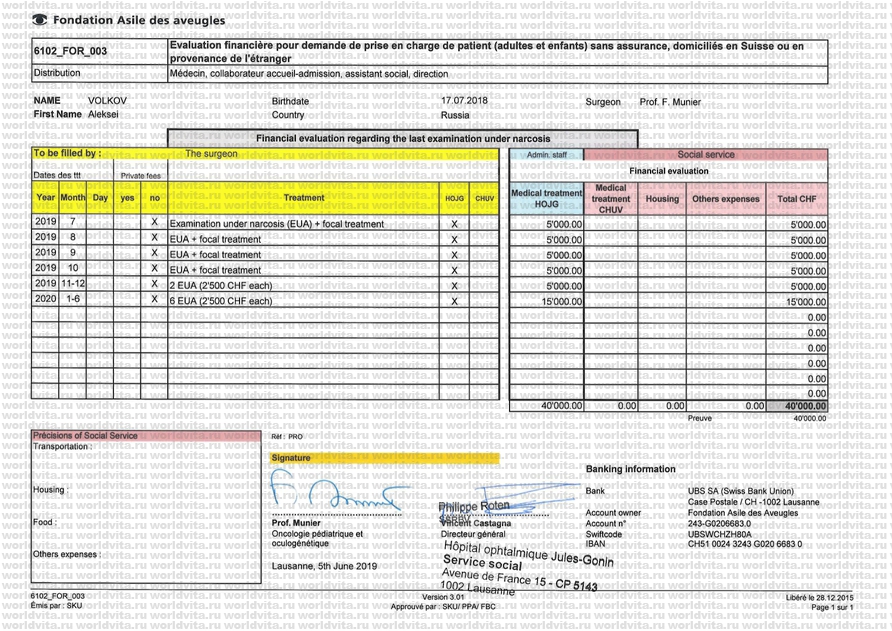Click the 'Treatment' column header

pos(304,197)
